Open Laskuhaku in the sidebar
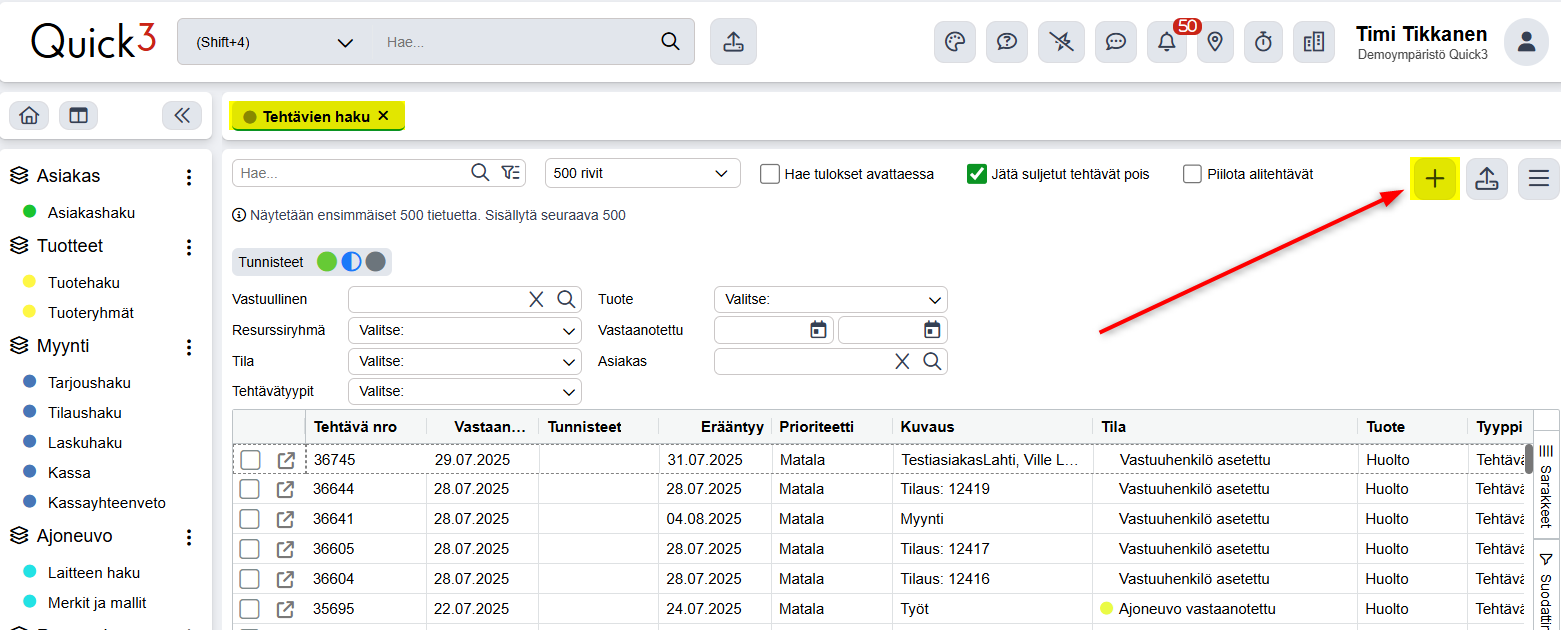This screenshot has height=630, width=1561. coord(85,442)
